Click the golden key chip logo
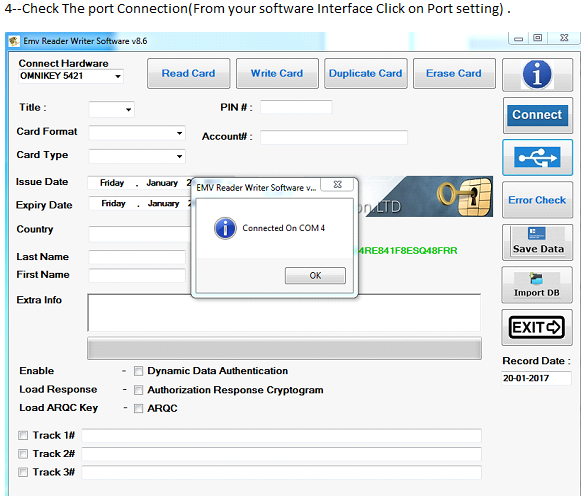 click(x=465, y=196)
